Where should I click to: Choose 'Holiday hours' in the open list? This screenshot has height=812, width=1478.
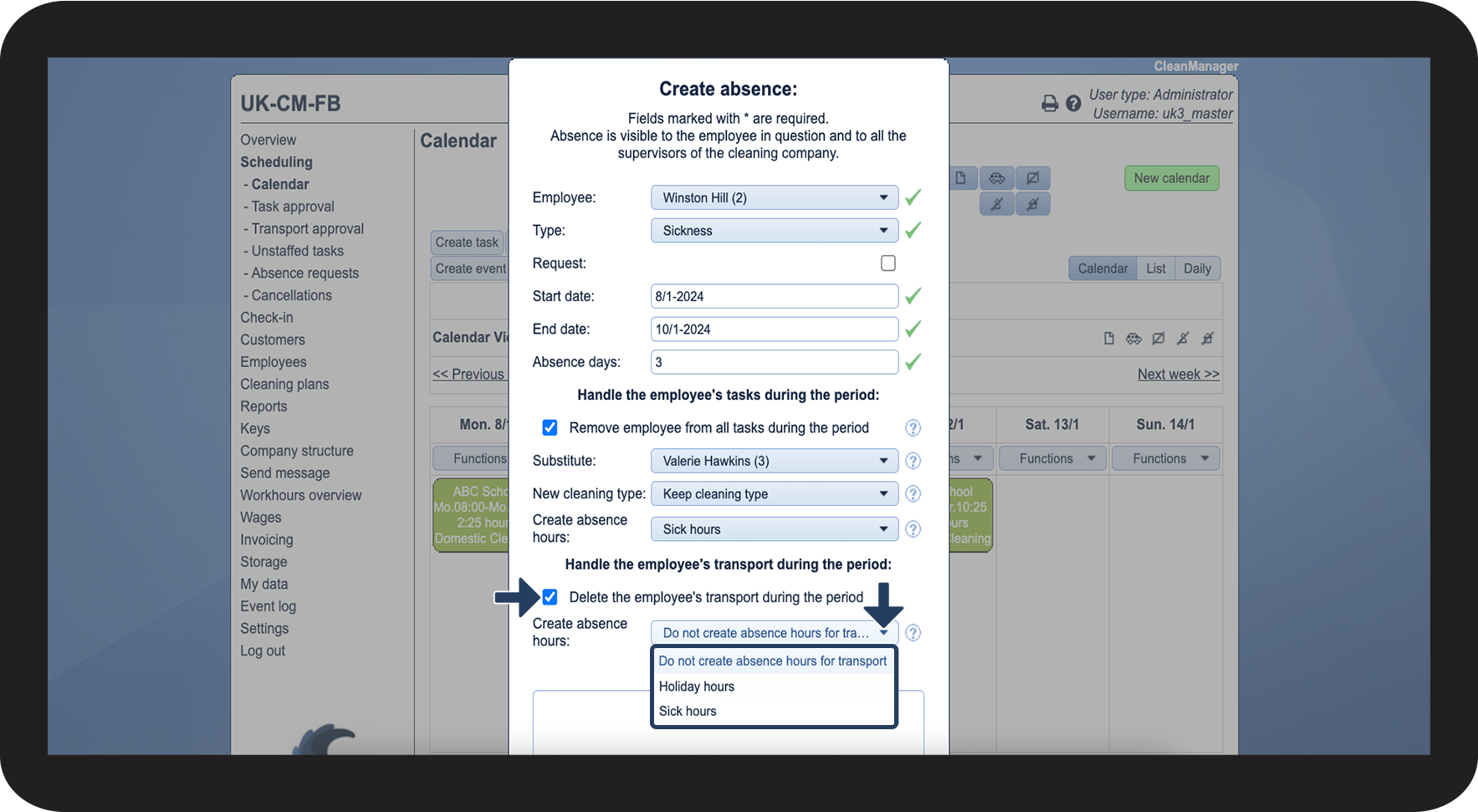[x=773, y=687]
